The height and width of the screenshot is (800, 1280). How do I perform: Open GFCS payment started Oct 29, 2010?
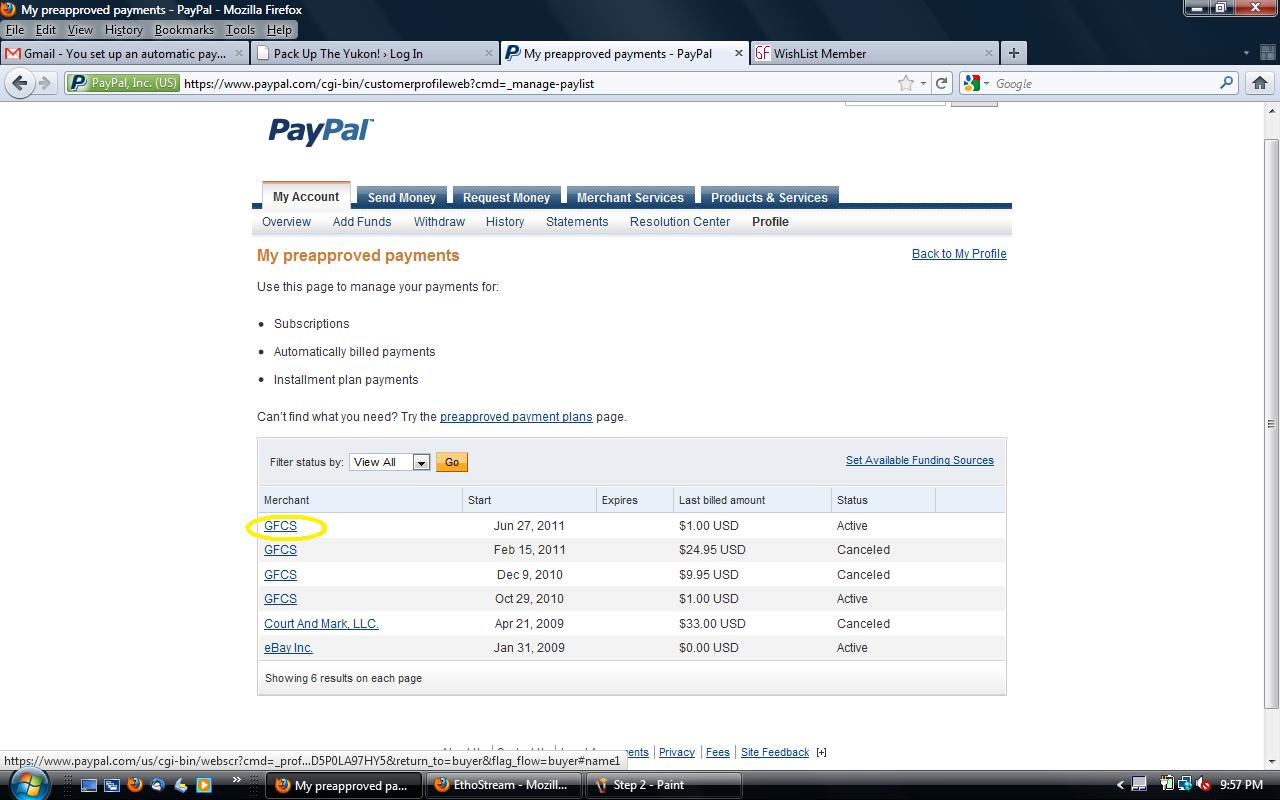pyautogui.click(x=280, y=599)
